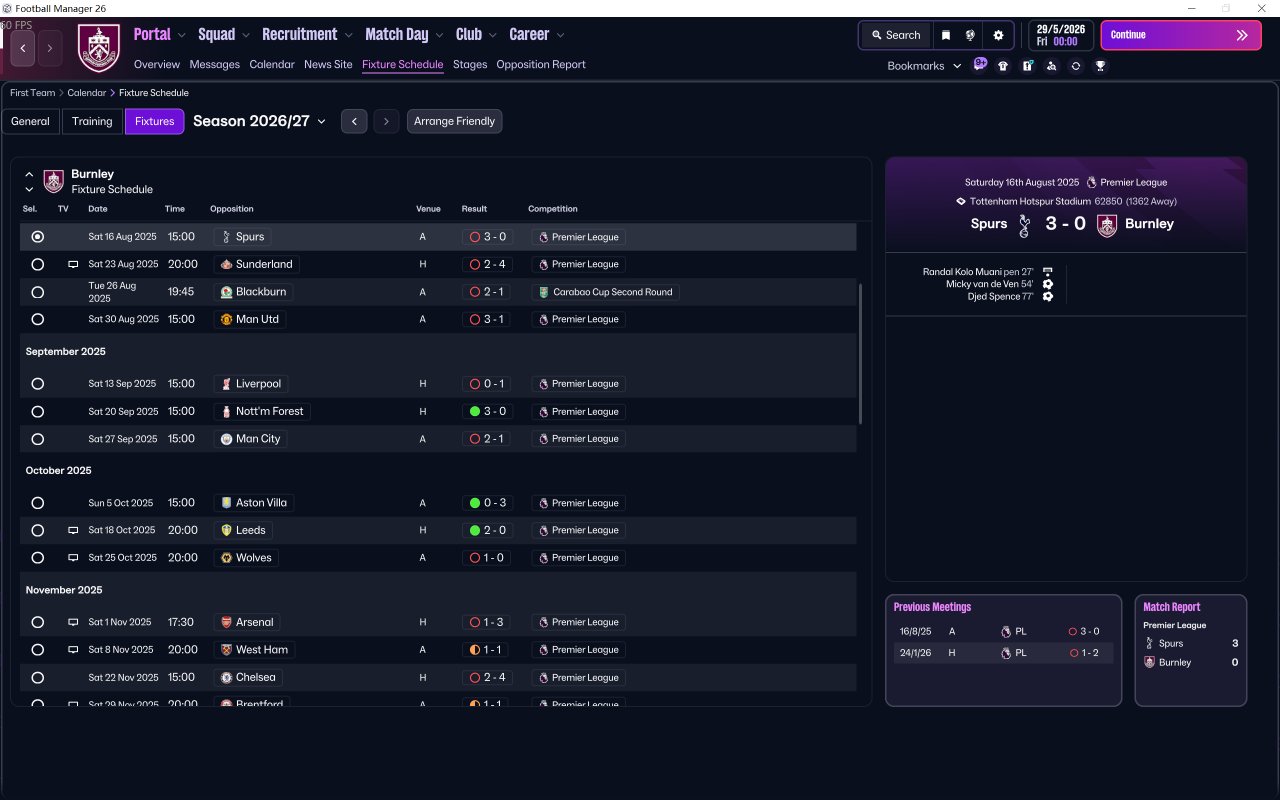Viewport: 1280px width, 800px height.
Task: Go forward using the header forward arrow
Action: click(50, 48)
